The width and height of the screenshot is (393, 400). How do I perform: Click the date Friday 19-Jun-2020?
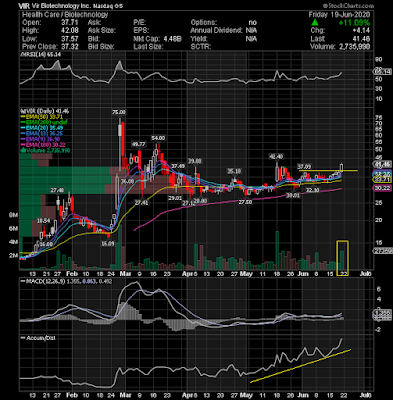[x=339, y=15]
